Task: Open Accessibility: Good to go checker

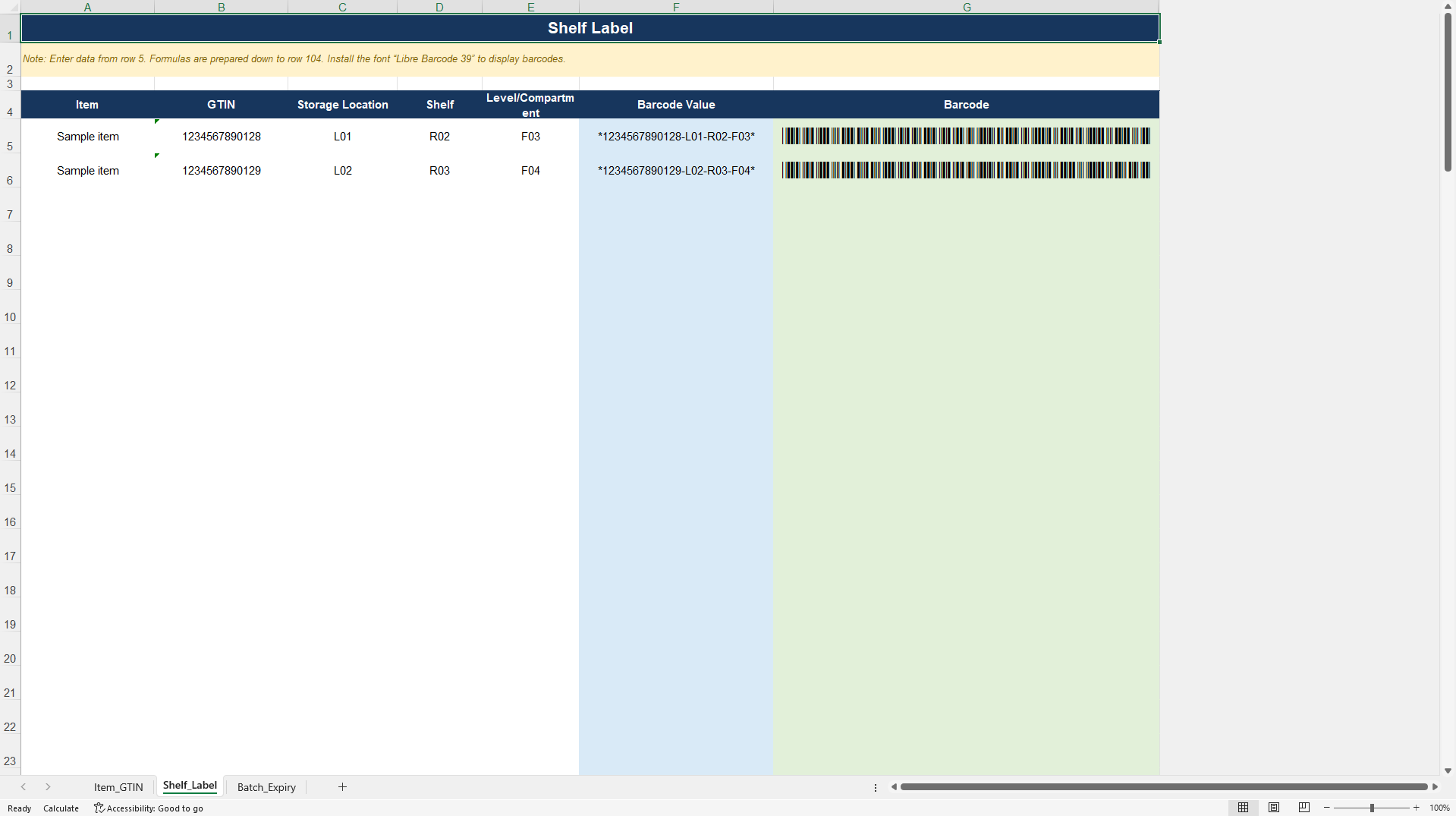Action: point(149,808)
